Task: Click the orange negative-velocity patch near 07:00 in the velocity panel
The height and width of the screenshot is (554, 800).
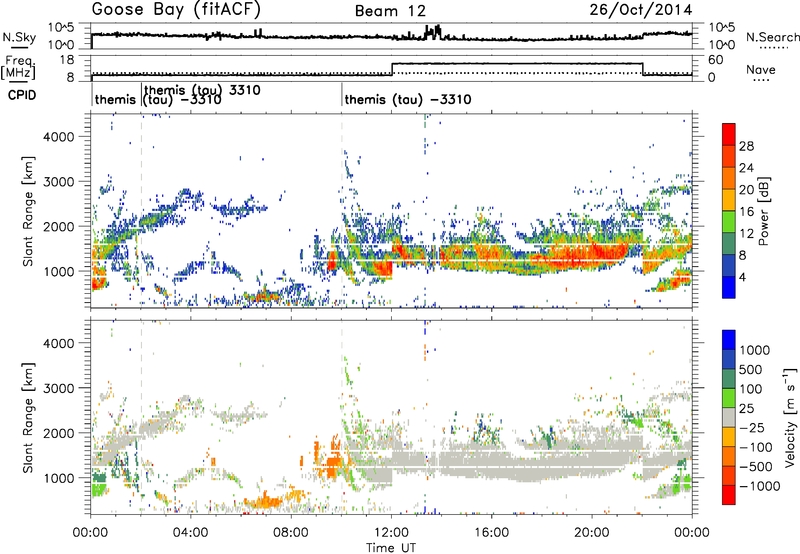Action: click(265, 500)
